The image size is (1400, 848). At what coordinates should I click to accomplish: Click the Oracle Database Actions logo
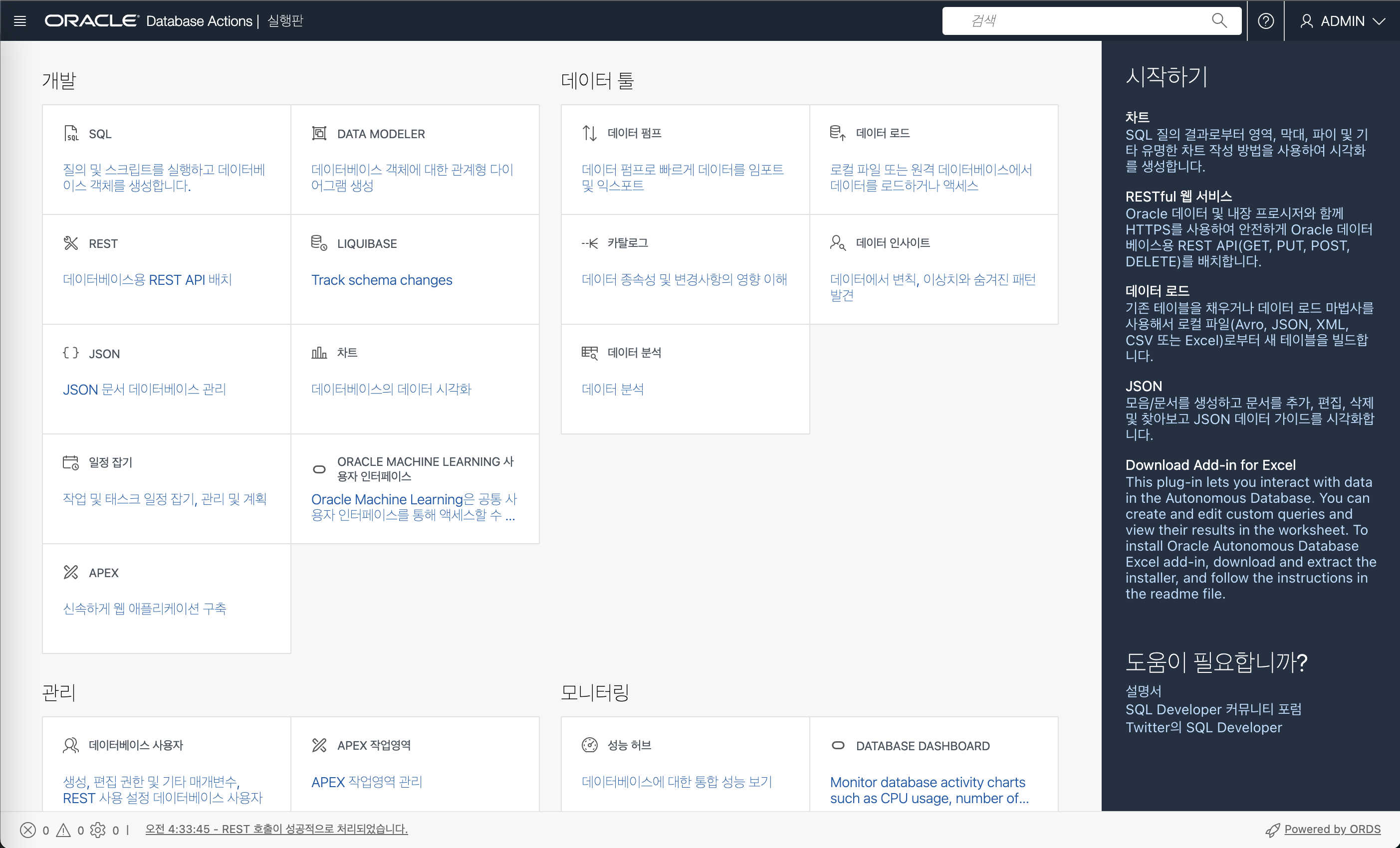pyautogui.click(x=148, y=21)
